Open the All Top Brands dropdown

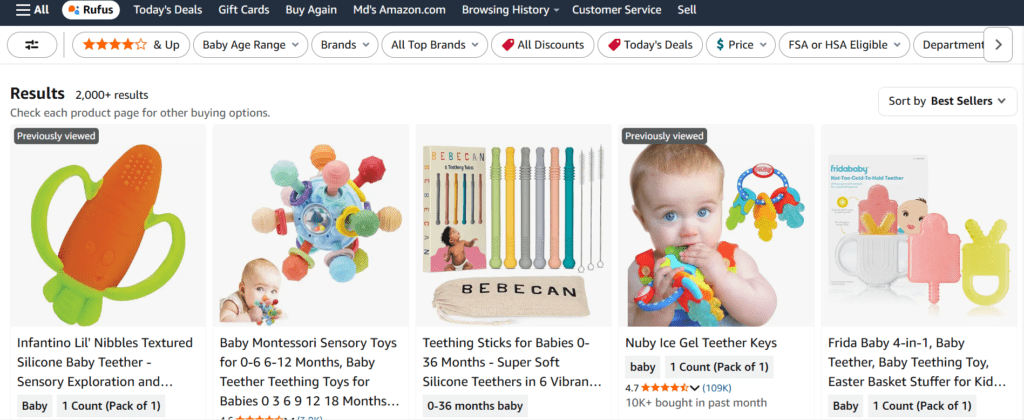click(435, 45)
